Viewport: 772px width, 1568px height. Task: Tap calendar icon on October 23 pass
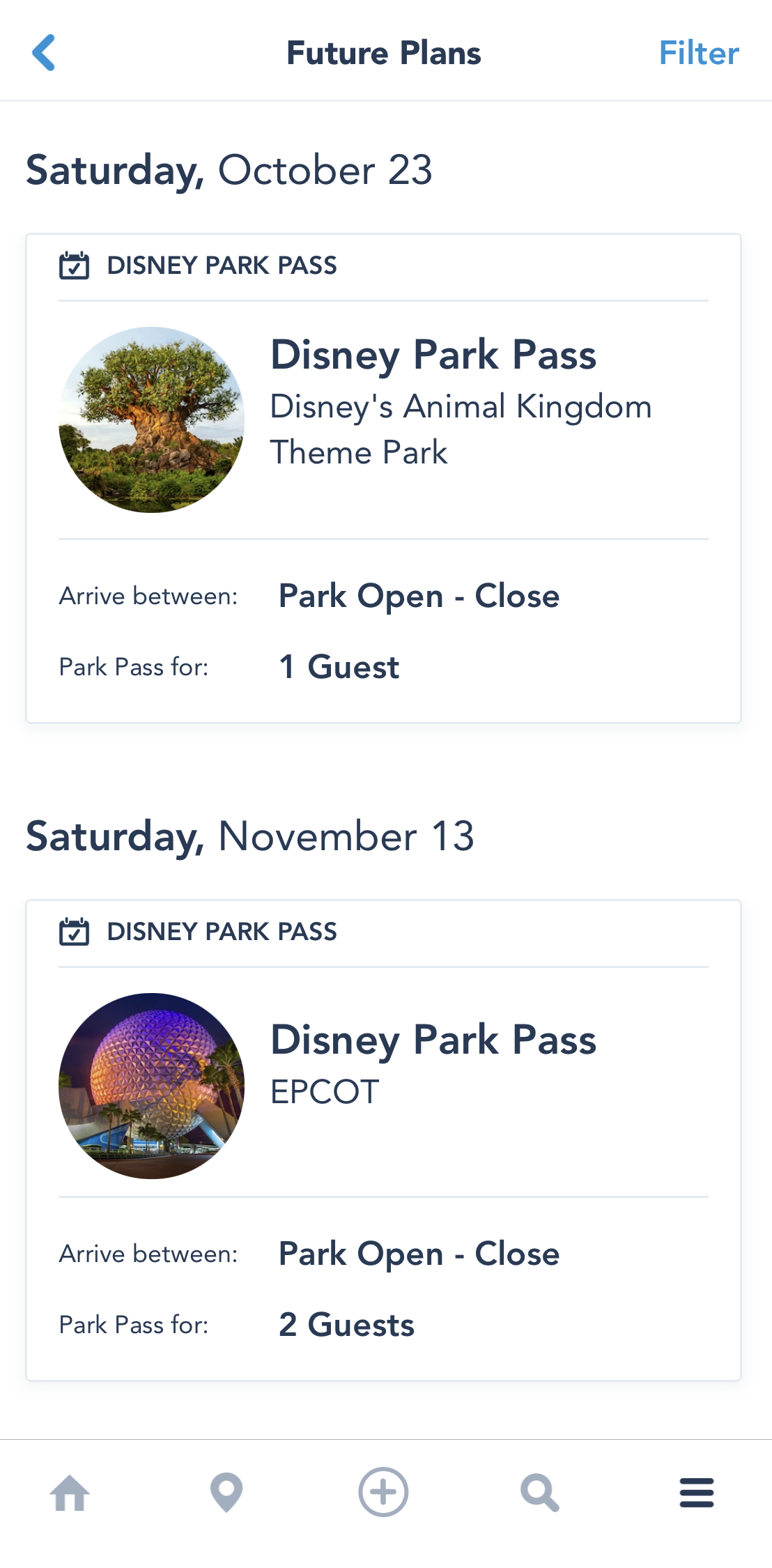click(74, 266)
